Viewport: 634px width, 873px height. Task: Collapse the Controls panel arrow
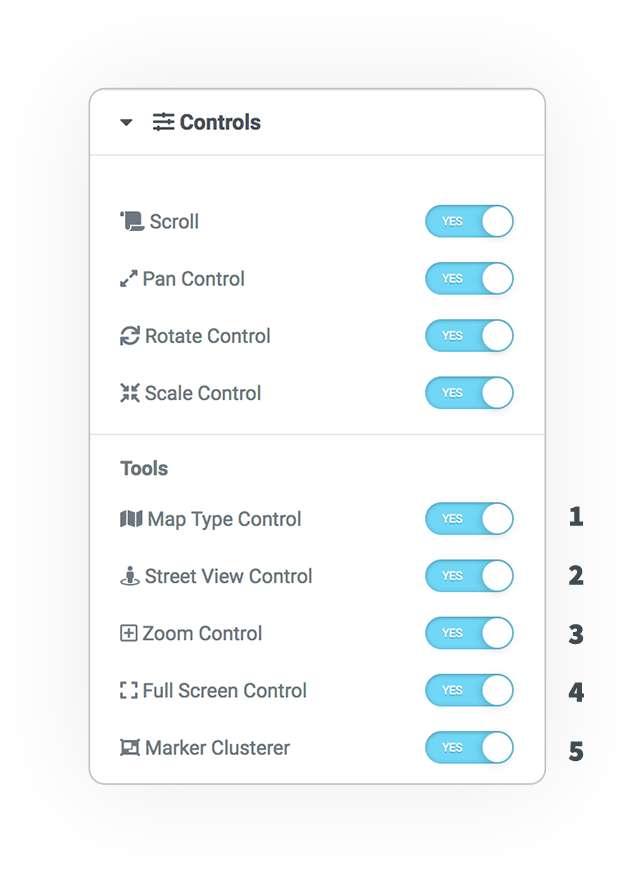click(x=126, y=122)
